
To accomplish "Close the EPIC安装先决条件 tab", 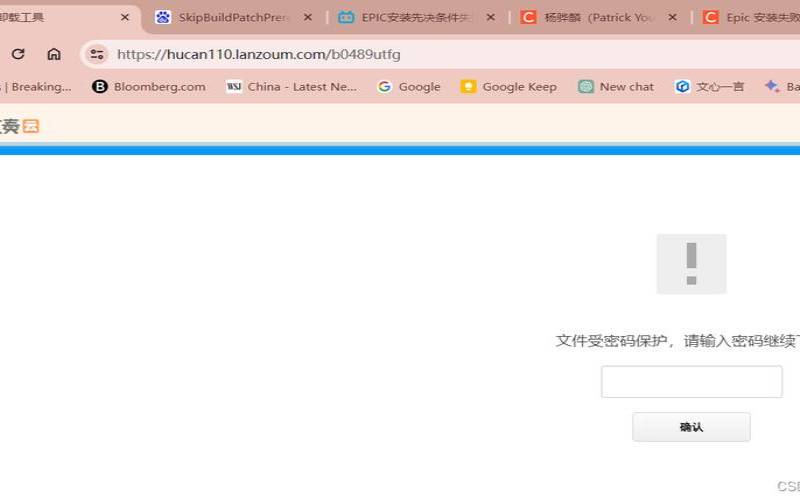I will pyautogui.click(x=490, y=18).
